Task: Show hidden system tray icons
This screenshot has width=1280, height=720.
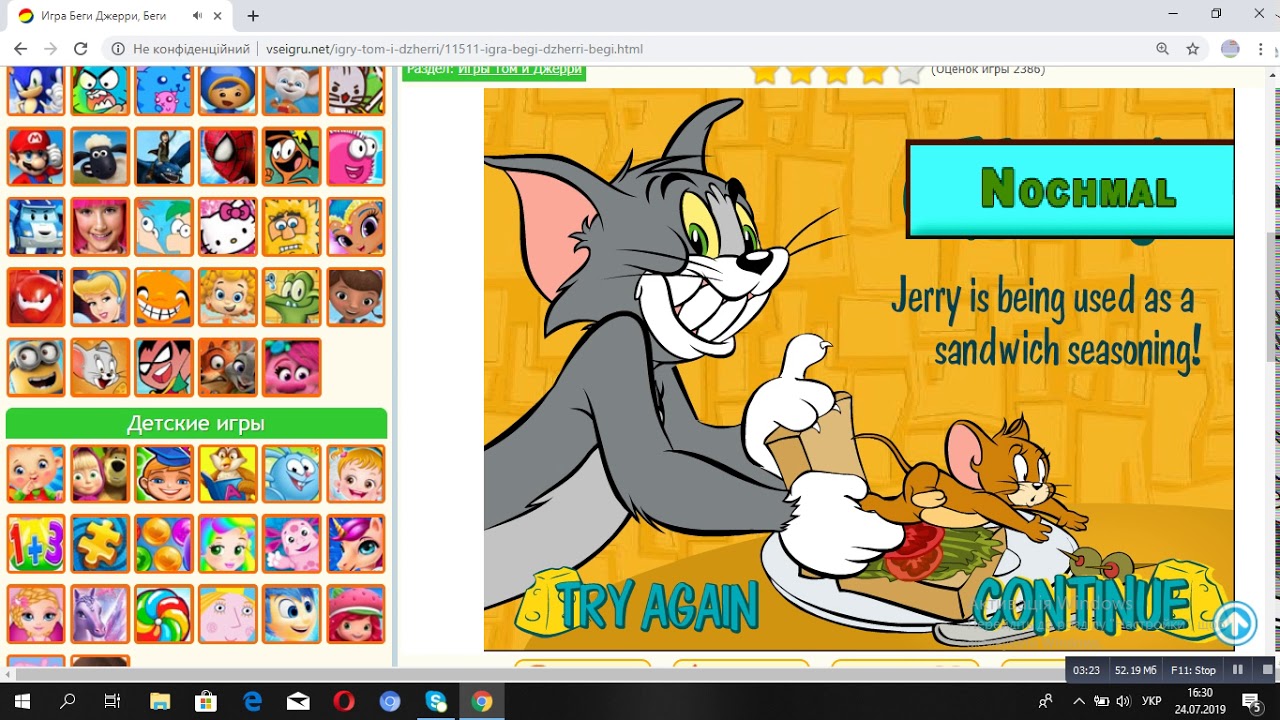Action: click(x=1077, y=701)
